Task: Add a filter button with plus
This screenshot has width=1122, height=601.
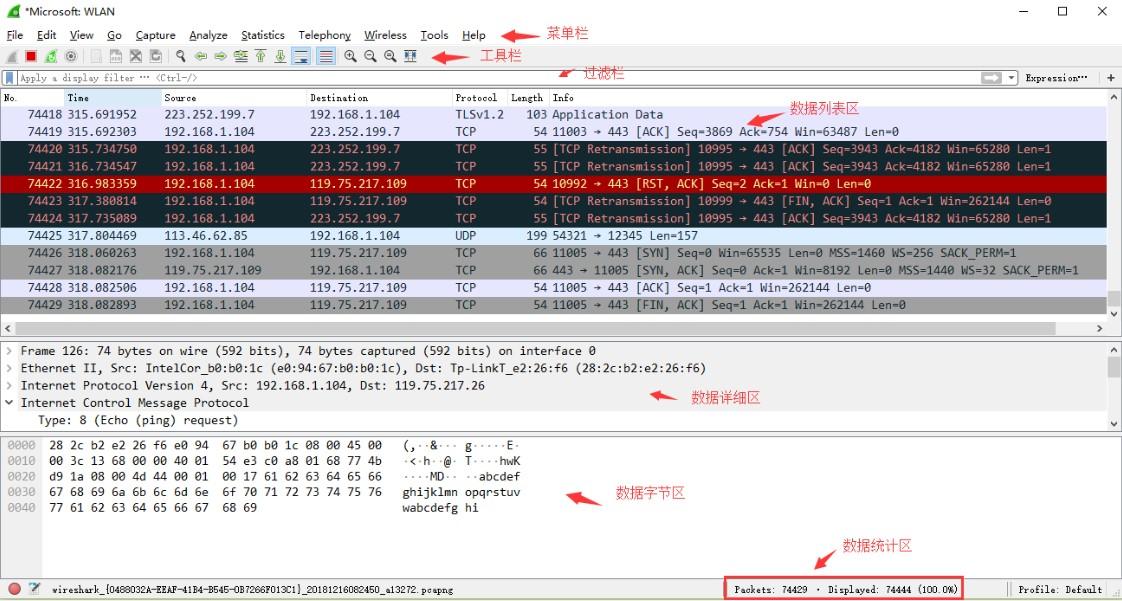Action: (1111, 78)
